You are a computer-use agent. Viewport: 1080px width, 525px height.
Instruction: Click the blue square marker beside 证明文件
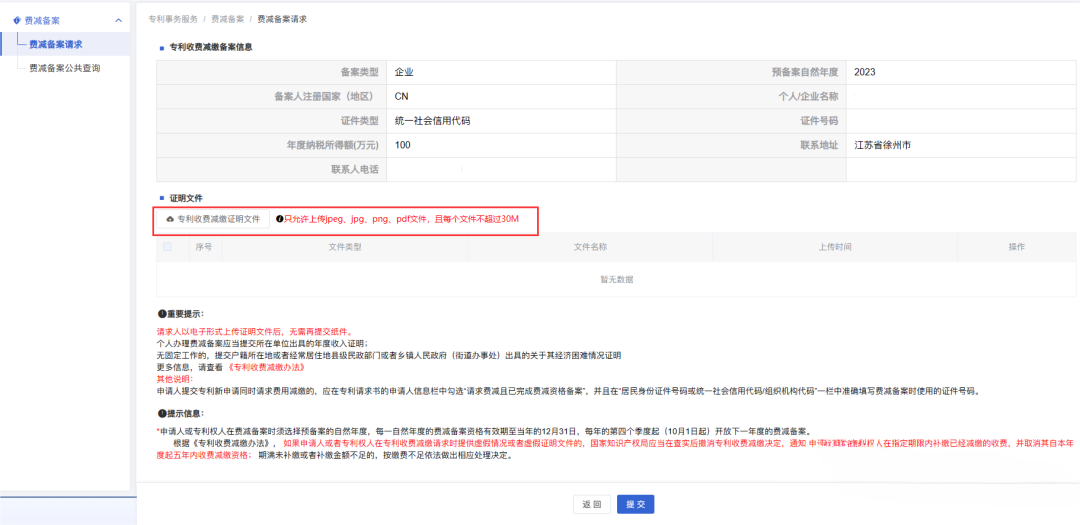161,199
